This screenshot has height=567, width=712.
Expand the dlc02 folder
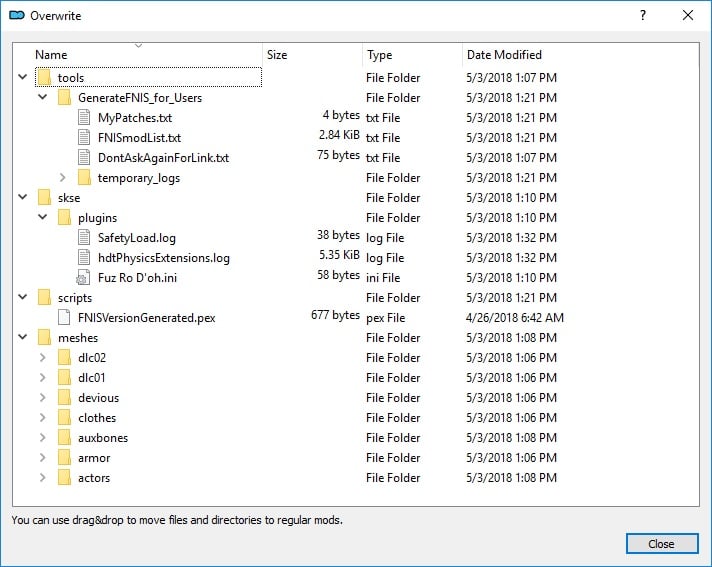(x=43, y=358)
